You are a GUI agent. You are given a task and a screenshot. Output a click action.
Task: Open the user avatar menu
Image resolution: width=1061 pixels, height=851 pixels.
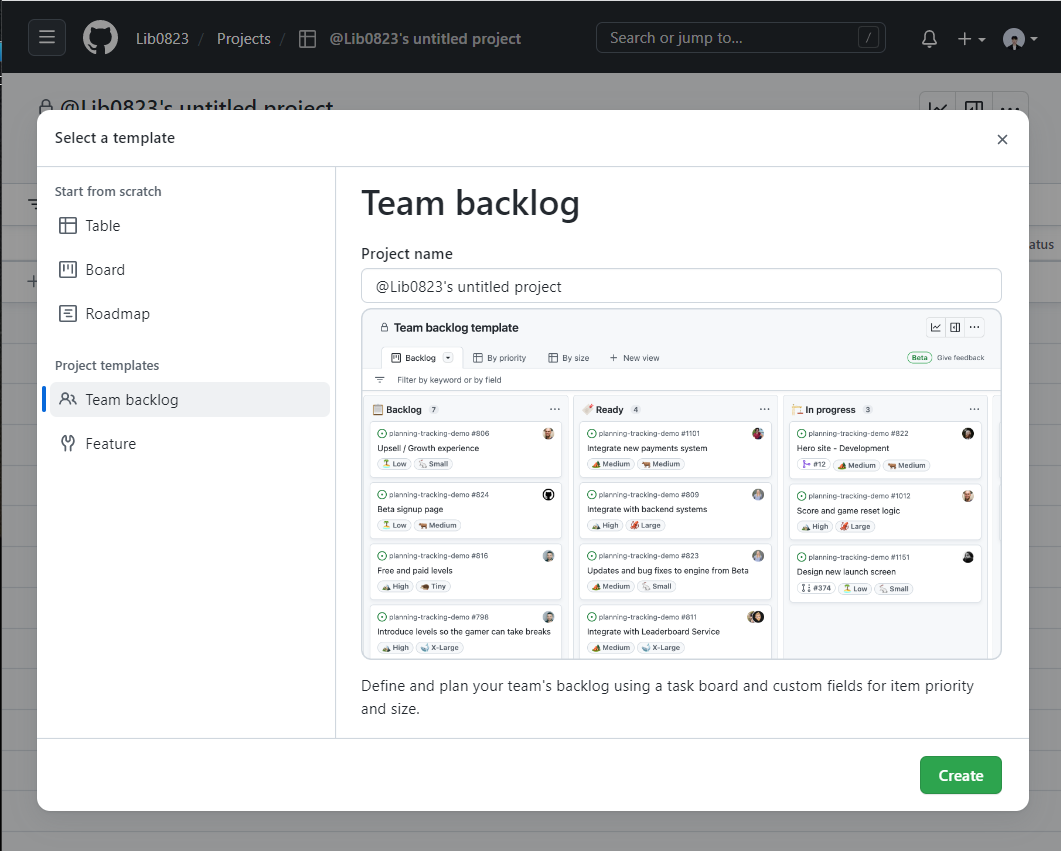point(1020,39)
